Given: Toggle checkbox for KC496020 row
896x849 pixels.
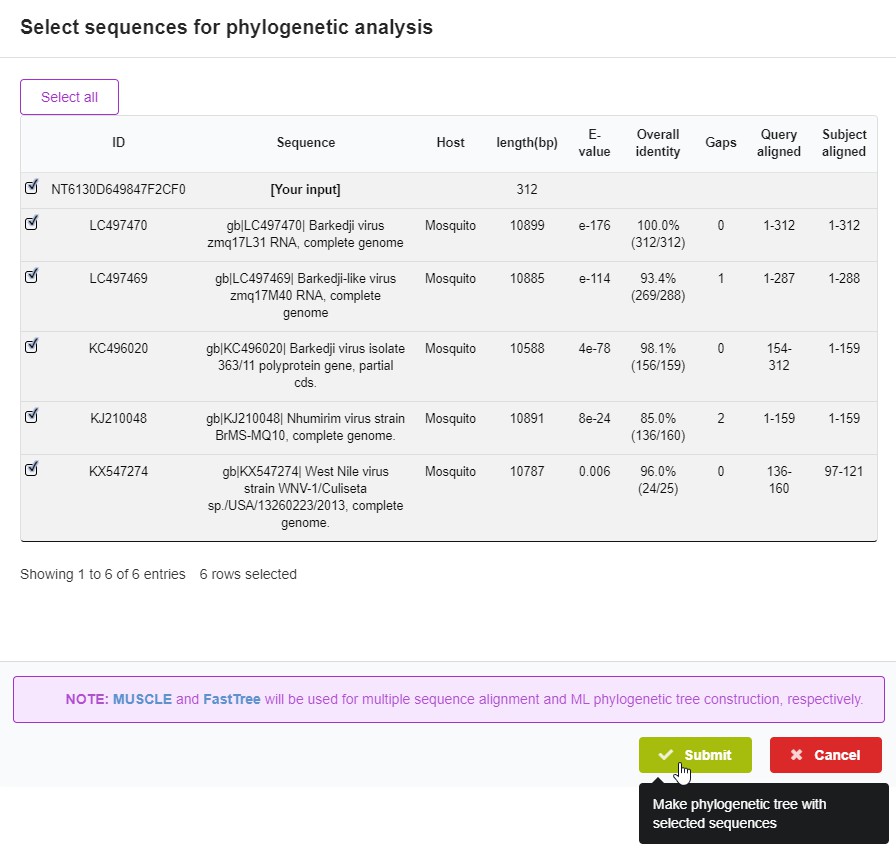Looking at the screenshot, I should point(31,346).
